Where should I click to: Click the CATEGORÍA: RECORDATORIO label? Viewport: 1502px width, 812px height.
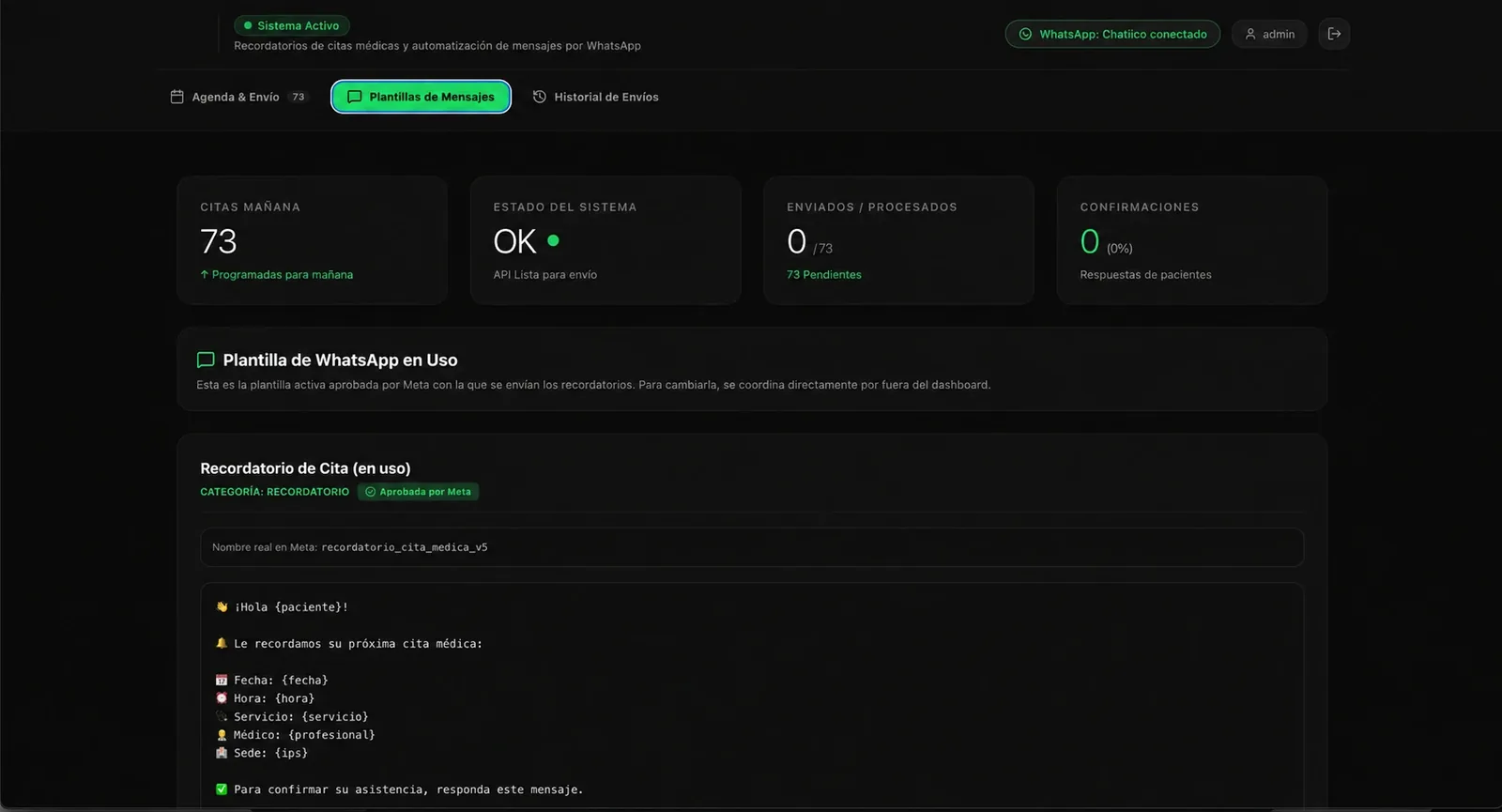pos(274,492)
